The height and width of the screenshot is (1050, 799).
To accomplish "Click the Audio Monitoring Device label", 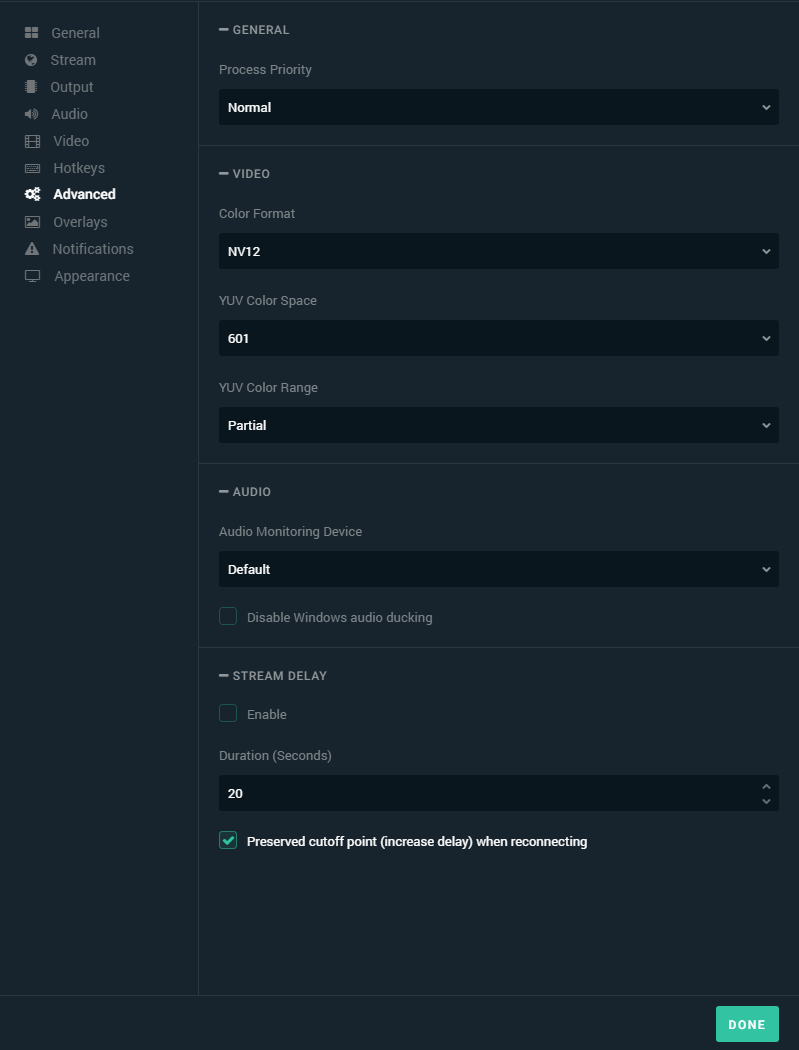I will (291, 532).
